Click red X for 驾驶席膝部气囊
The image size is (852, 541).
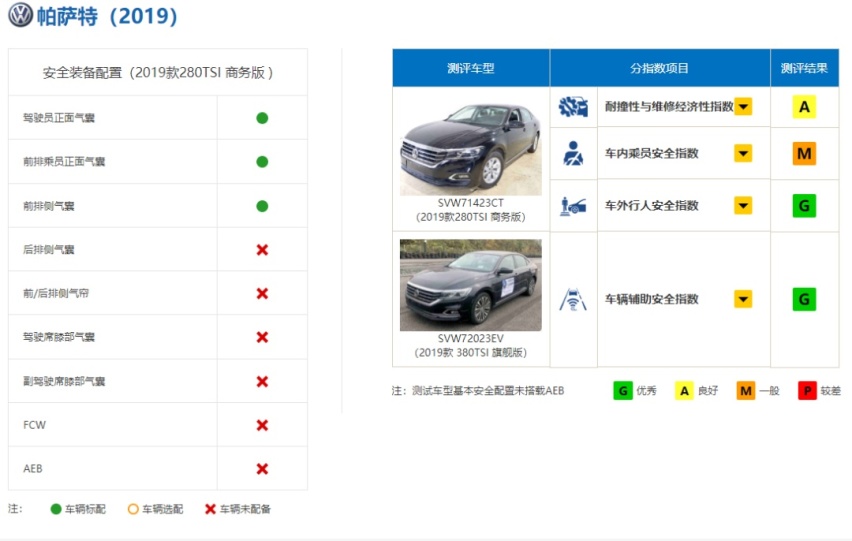(x=262, y=337)
